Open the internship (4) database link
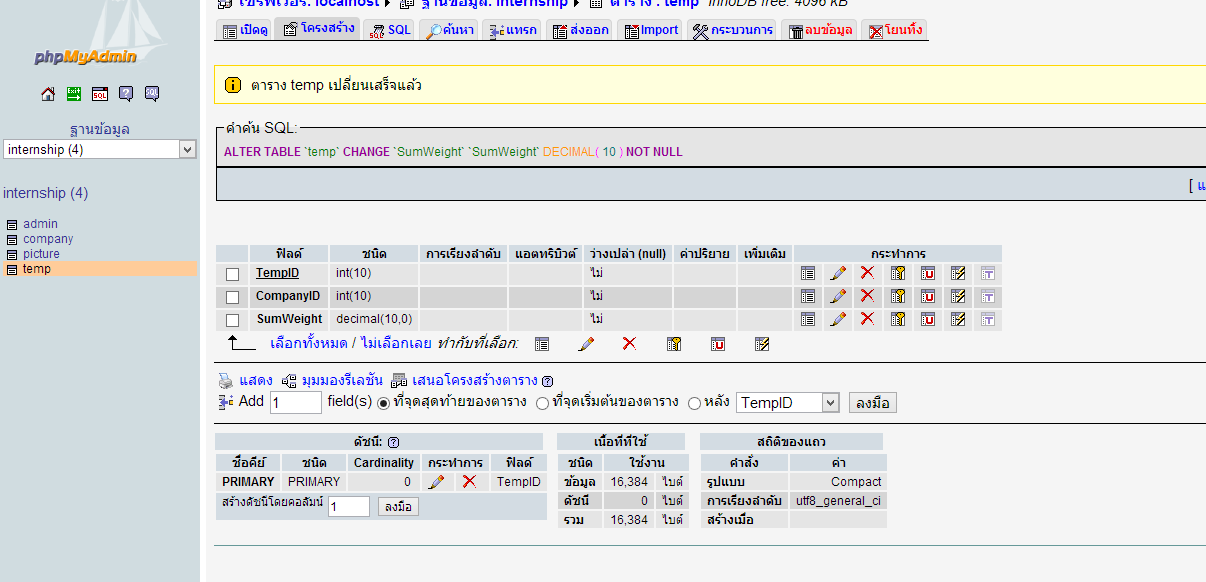 [46, 193]
